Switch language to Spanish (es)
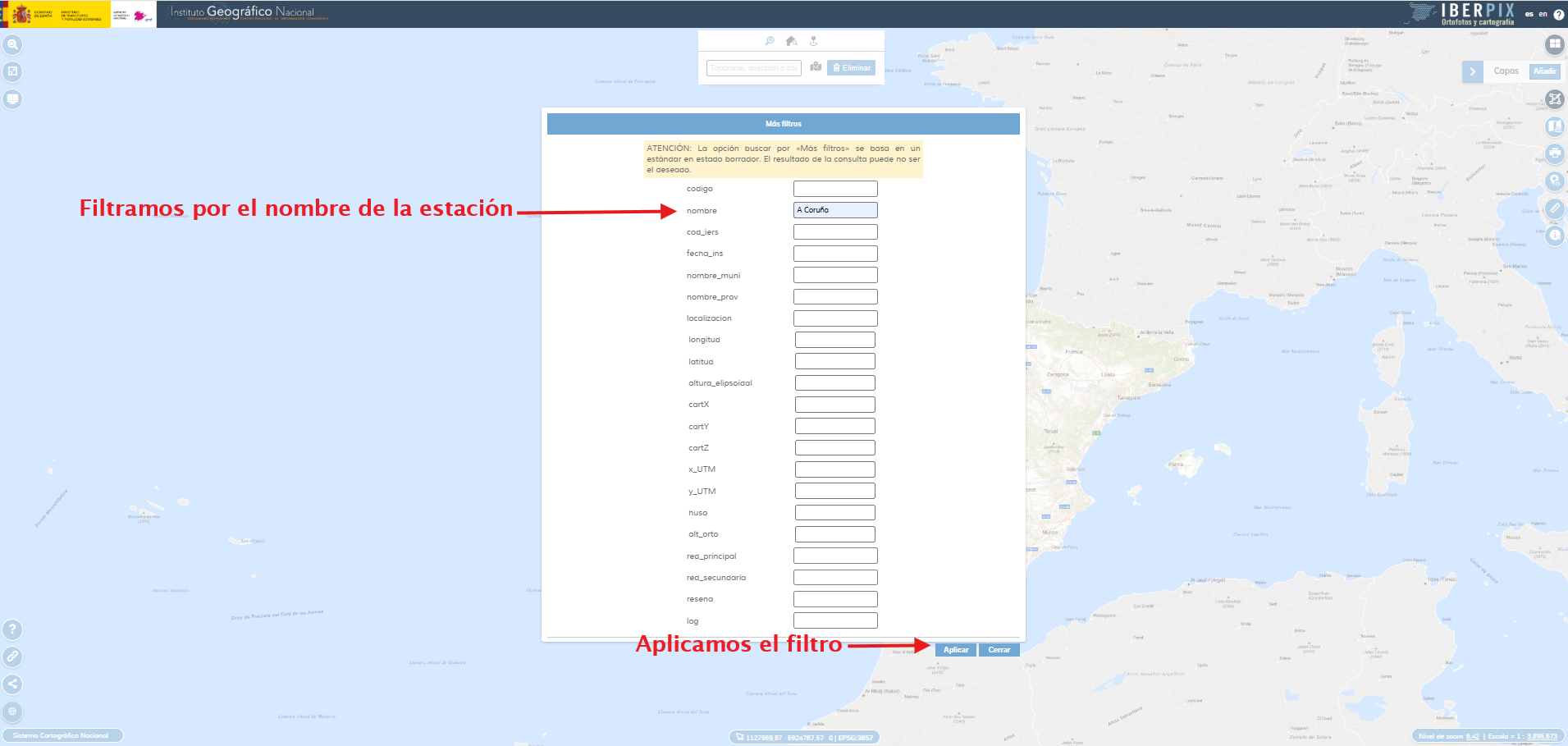This screenshot has width=1568, height=746. (x=1529, y=14)
